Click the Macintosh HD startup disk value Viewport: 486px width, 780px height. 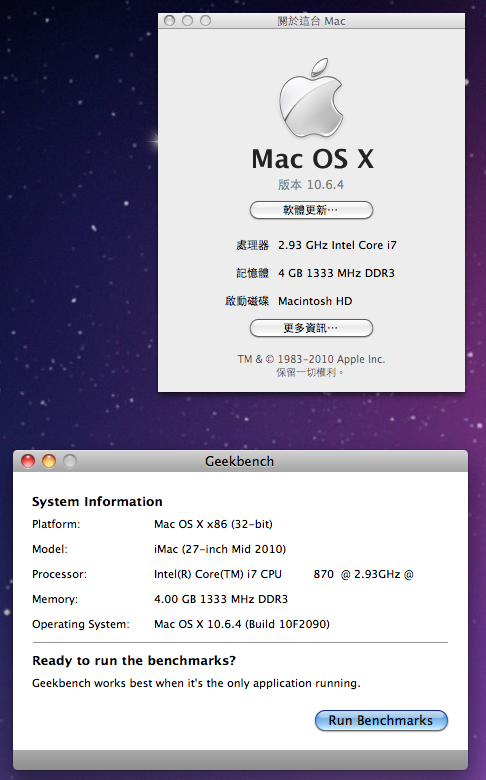(315, 301)
